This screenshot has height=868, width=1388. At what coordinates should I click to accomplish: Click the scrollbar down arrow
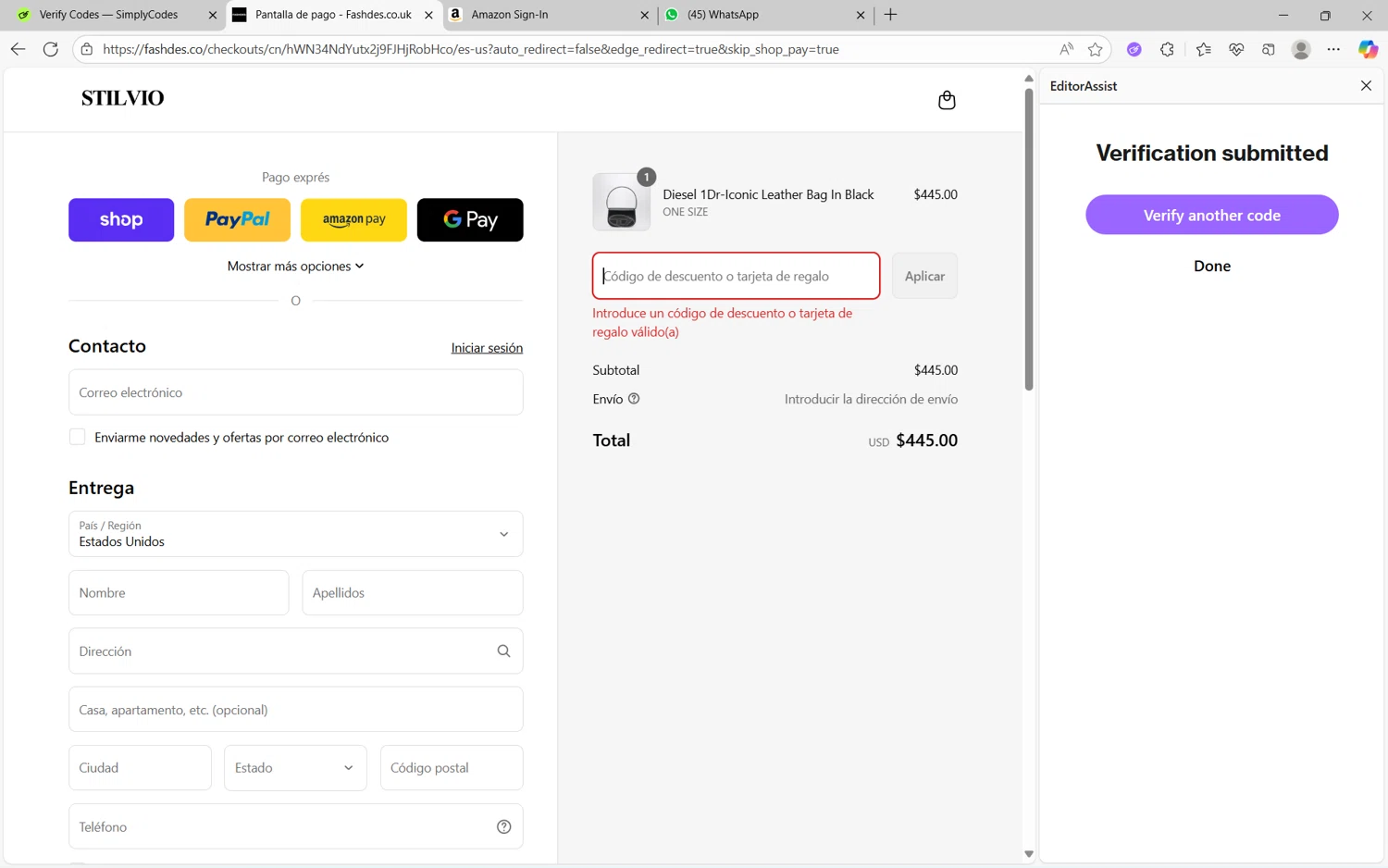pos(1028,854)
